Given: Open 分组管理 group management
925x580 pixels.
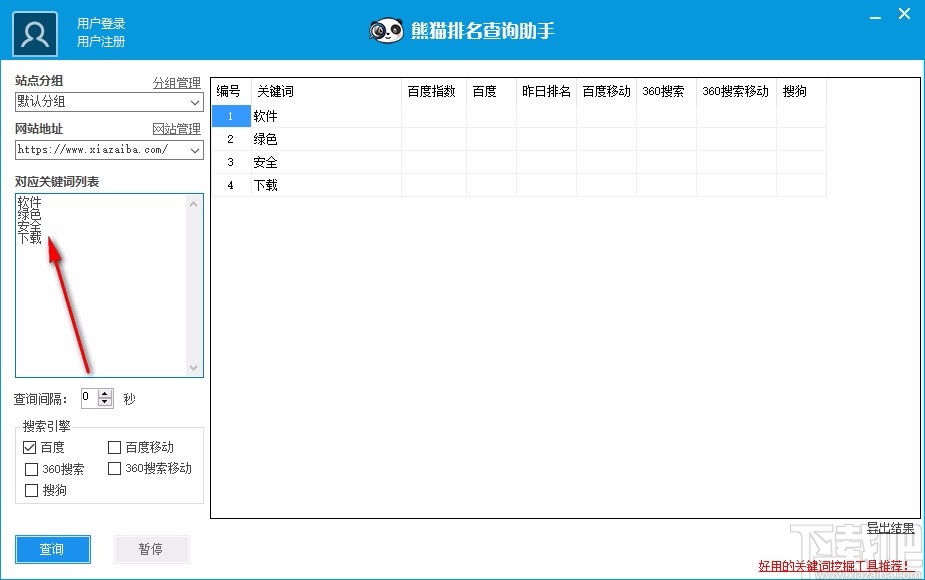Looking at the screenshot, I should point(178,82).
